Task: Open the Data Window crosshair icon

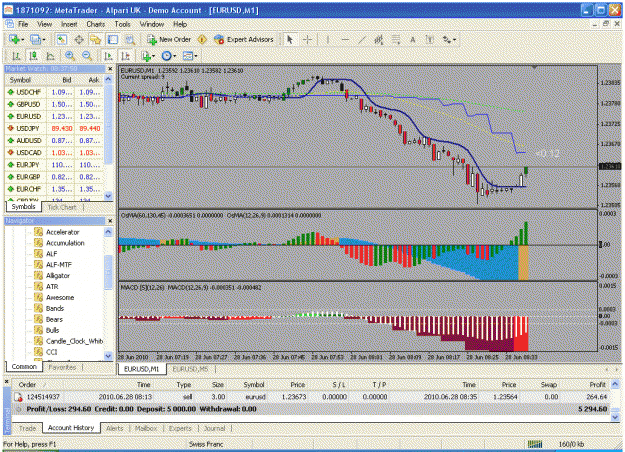Action: tap(79, 39)
